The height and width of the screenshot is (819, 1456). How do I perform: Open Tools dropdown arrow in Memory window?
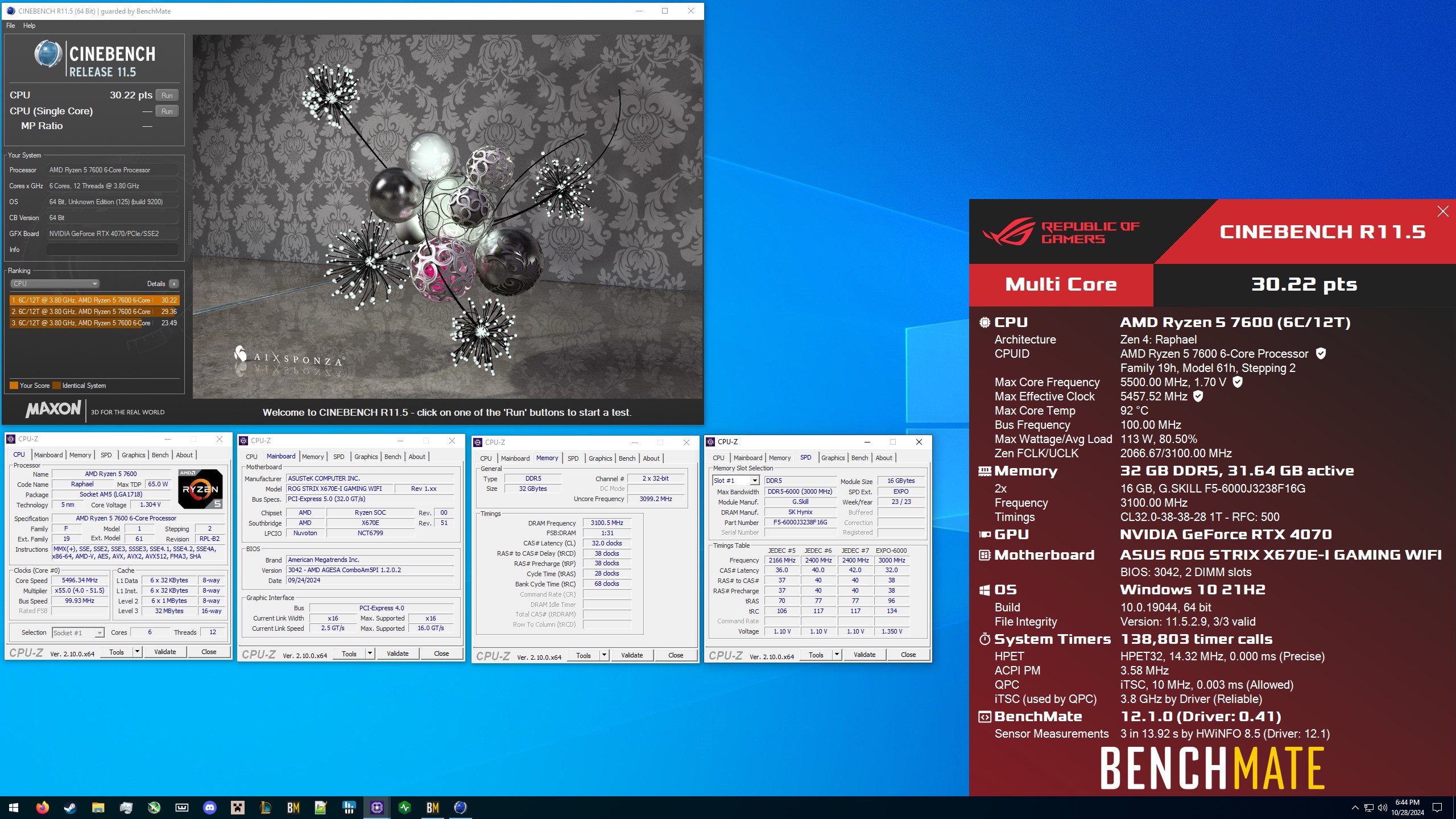coord(604,655)
